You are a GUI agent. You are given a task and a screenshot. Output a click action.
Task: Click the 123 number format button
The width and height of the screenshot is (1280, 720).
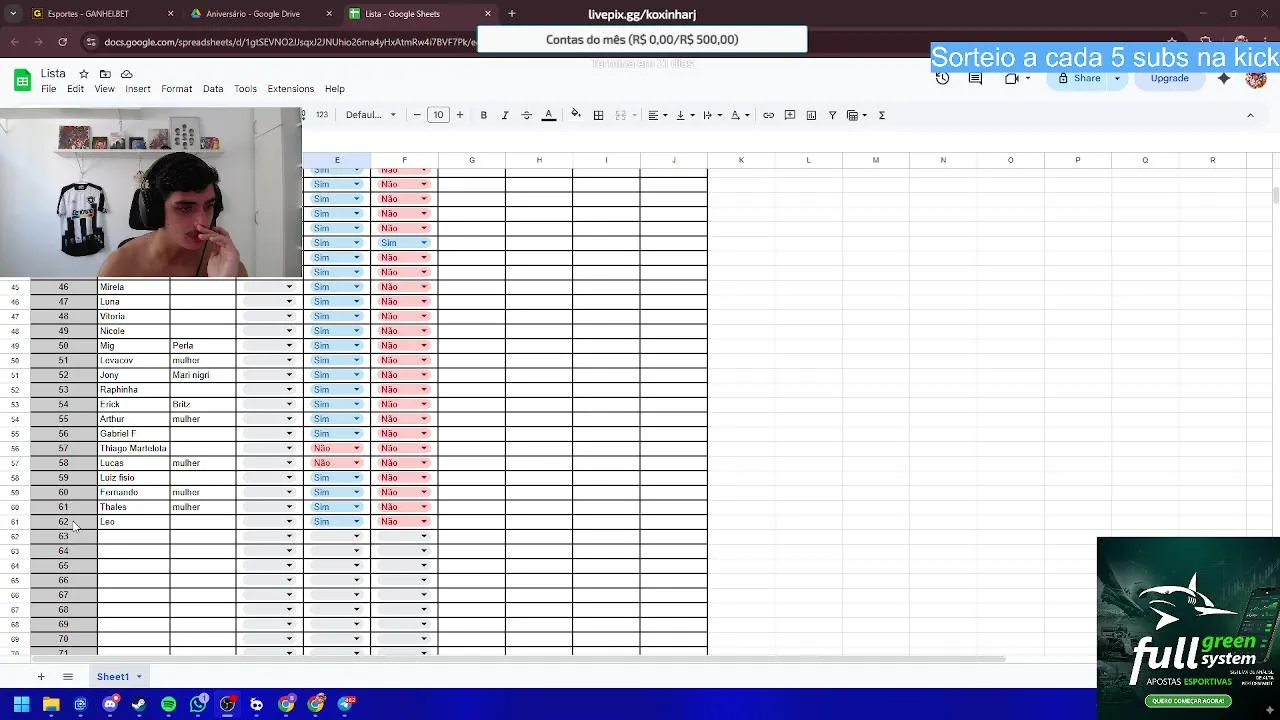321,115
